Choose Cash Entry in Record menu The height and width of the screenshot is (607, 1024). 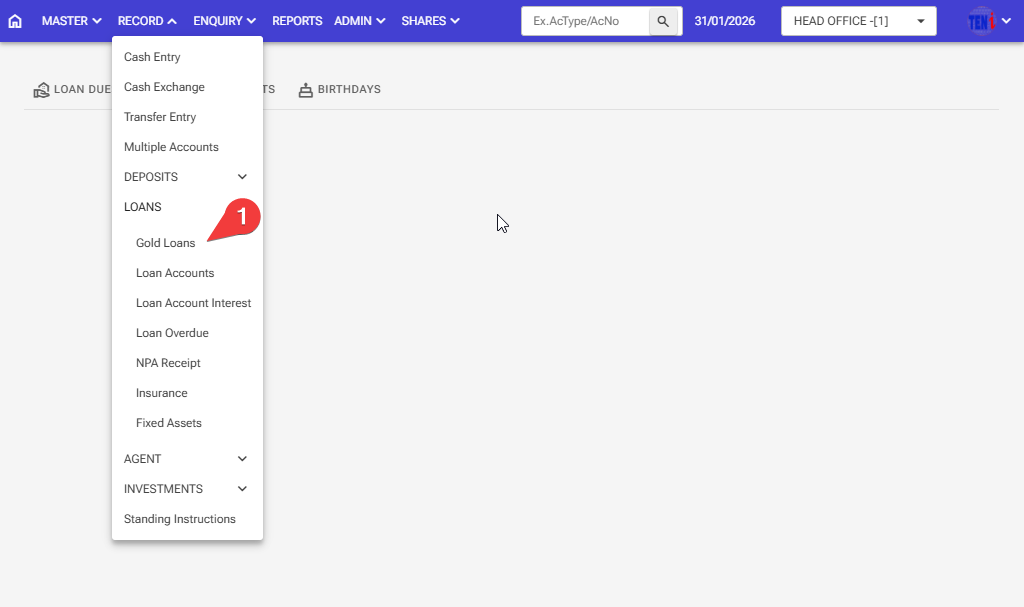point(152,57)
